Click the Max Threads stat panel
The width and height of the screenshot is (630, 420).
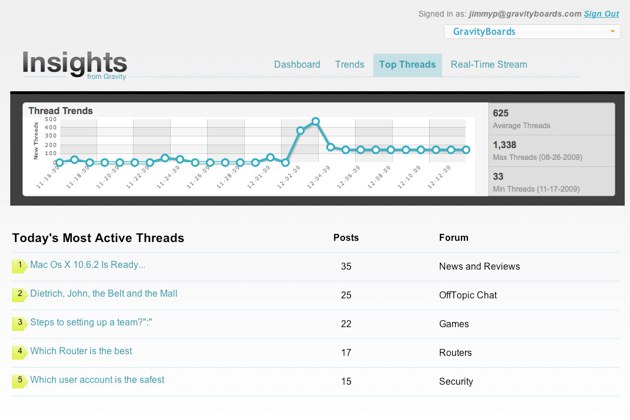pos(551,150)
